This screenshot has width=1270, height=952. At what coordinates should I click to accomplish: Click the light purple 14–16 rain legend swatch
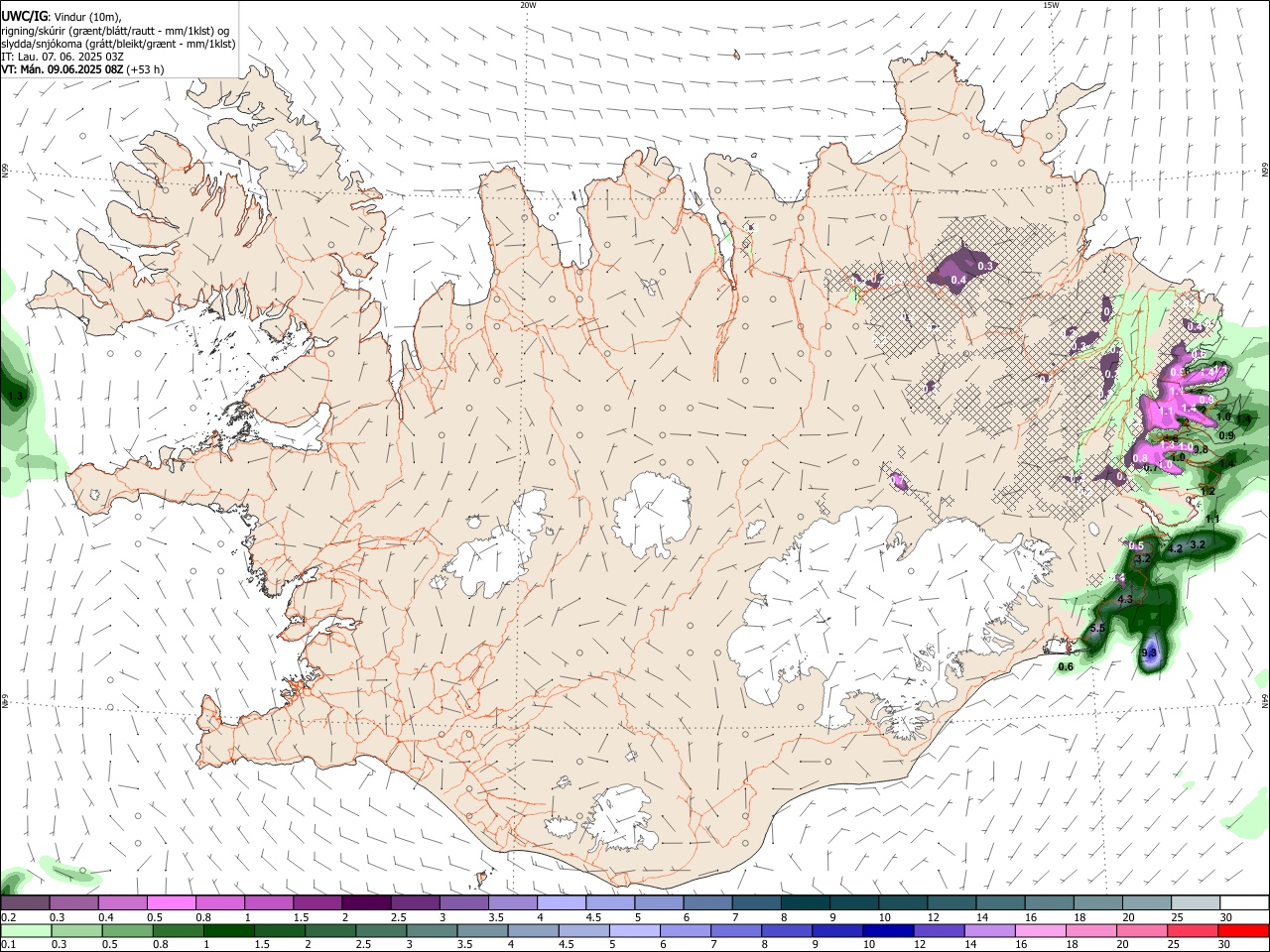coord(990,930)
